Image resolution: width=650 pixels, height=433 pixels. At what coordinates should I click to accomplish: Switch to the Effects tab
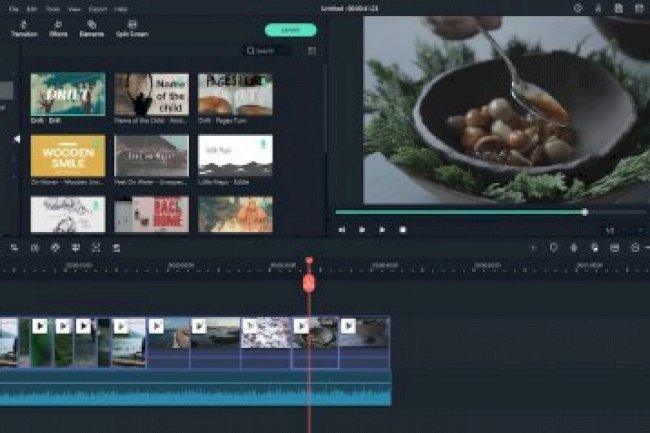coord(58,29)
